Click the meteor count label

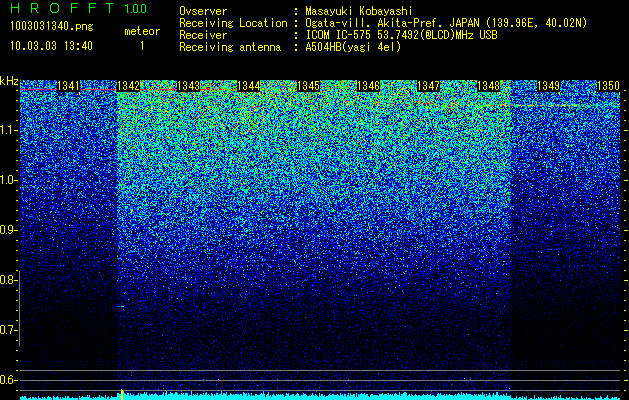(x=142, y=31)
